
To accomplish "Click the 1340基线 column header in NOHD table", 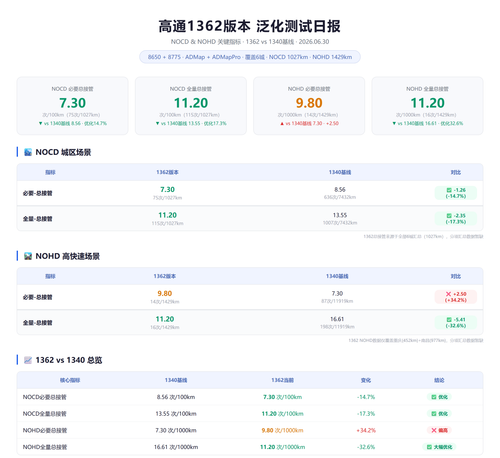I will click(x=337, y=276).
